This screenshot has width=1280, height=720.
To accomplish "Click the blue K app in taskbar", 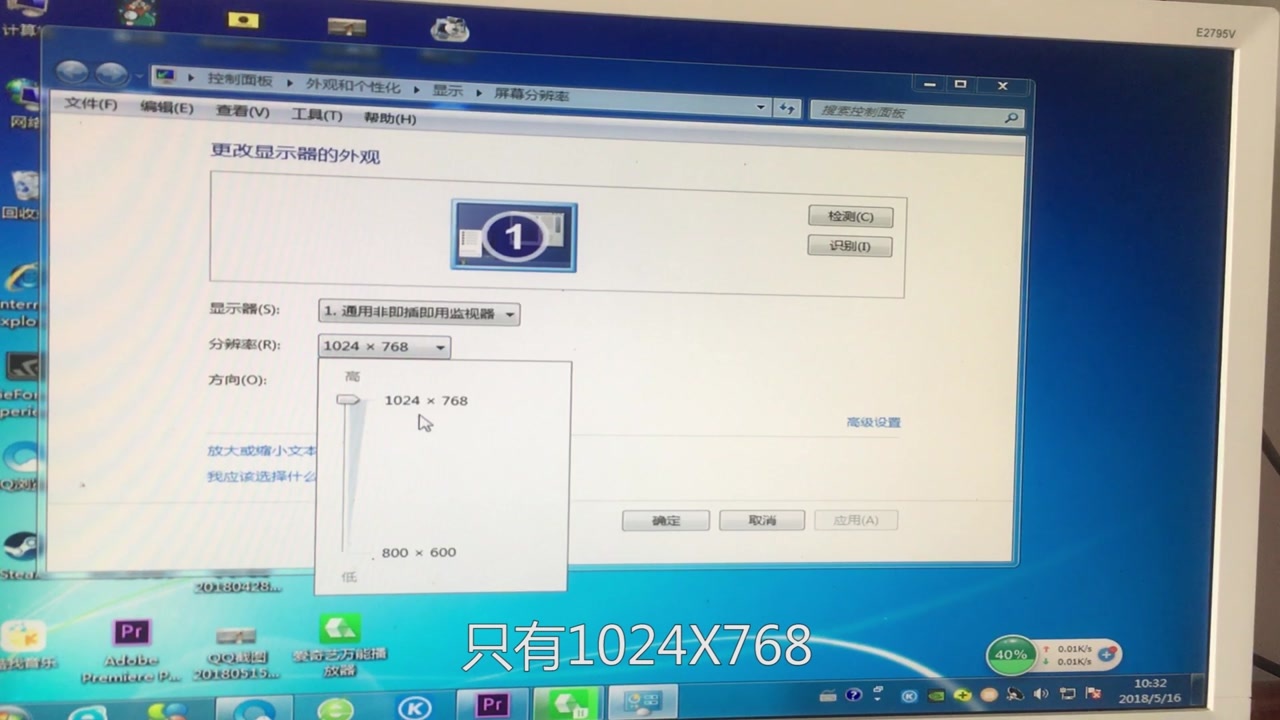I will point(414,708).
